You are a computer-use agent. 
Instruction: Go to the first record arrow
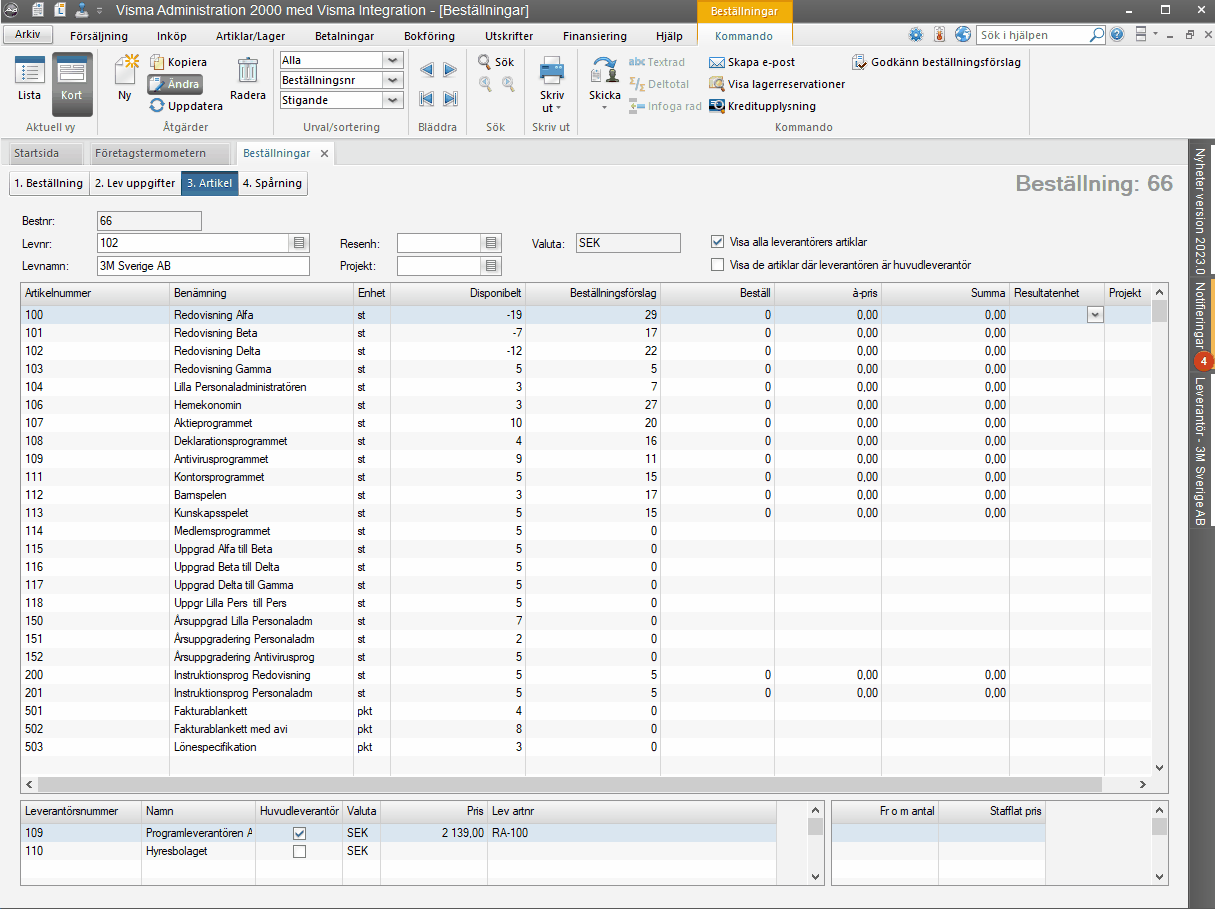(426, 98)
